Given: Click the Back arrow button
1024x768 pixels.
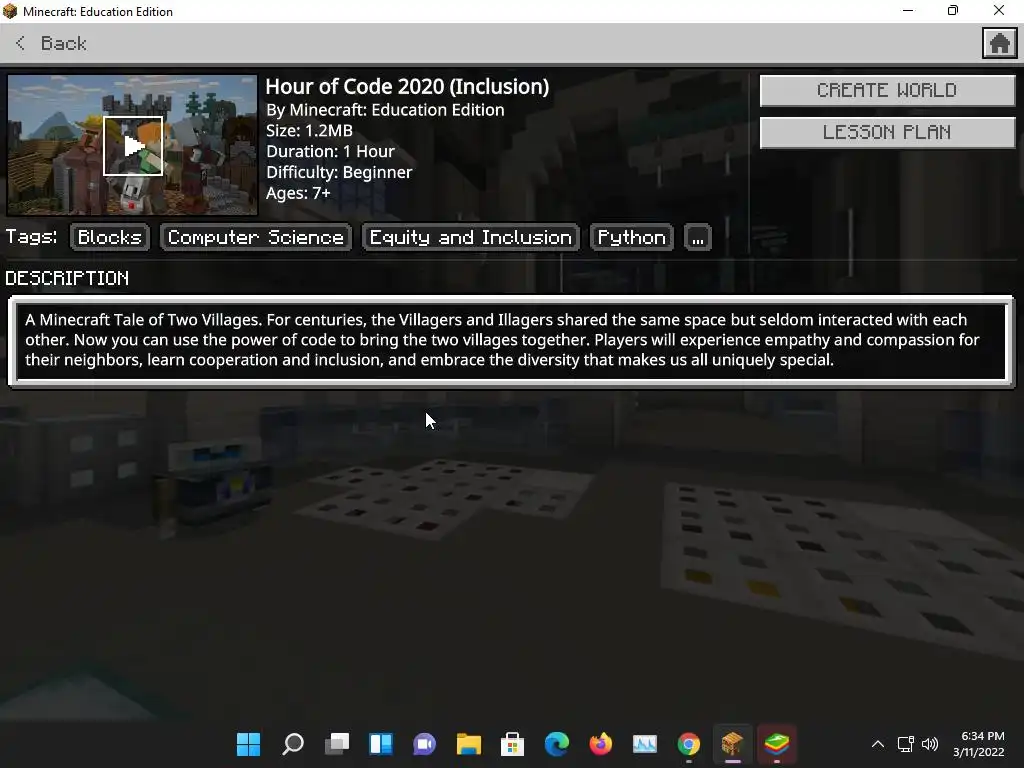Looking at the screenshot, I should pos(50,44).
